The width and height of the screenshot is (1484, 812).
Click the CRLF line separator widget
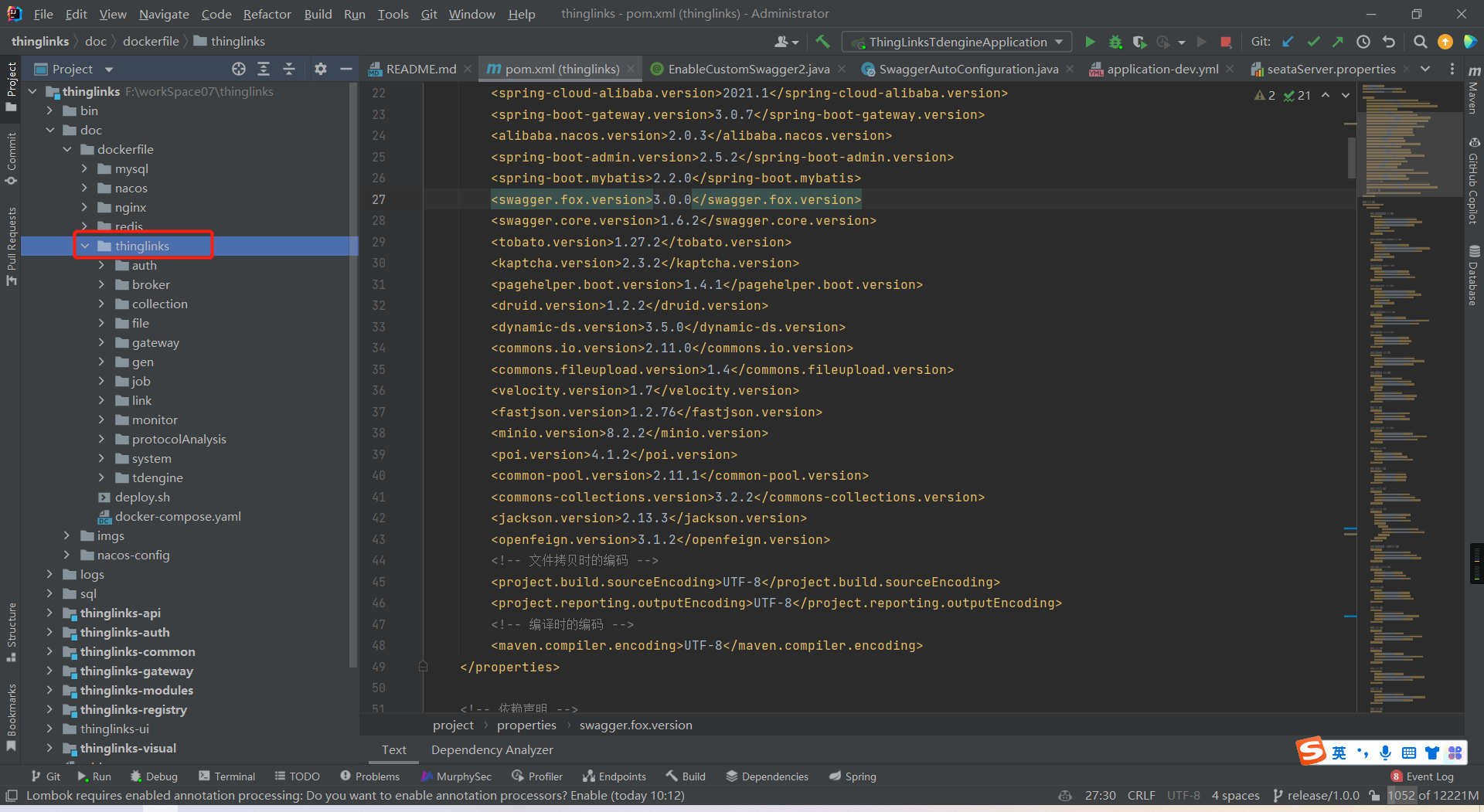(x=1141, y=796)
